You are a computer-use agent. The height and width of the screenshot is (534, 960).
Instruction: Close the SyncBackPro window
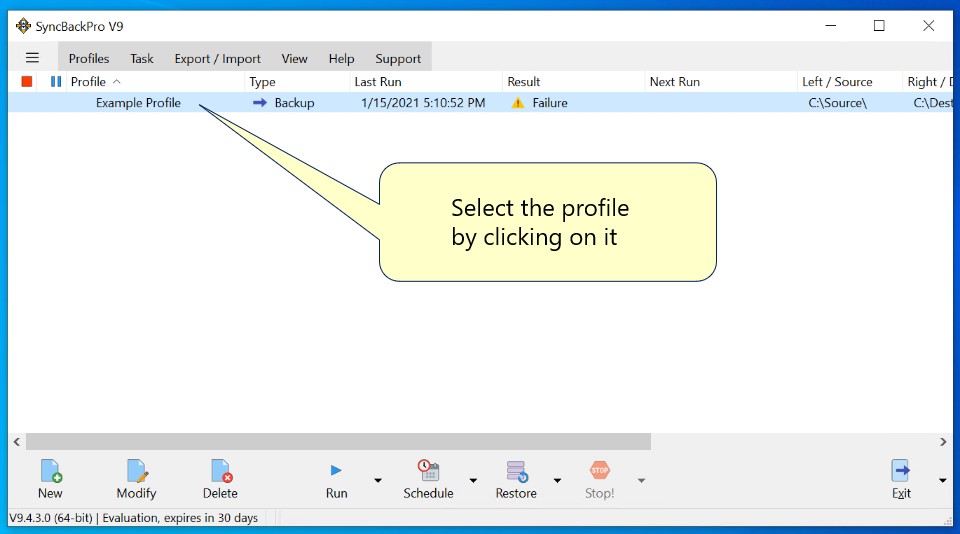[928, 26]
